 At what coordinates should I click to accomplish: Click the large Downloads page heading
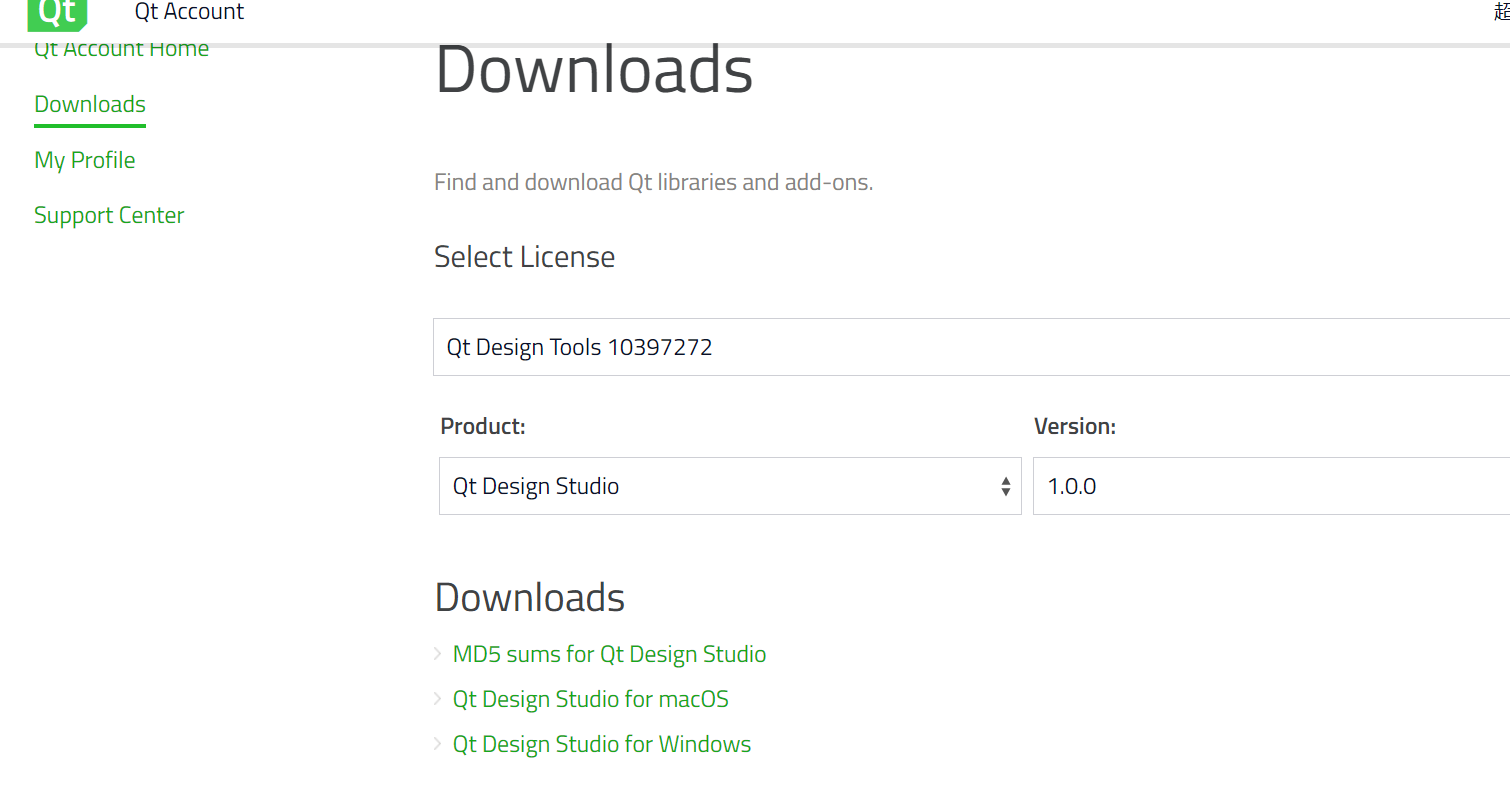click(594, 69)
